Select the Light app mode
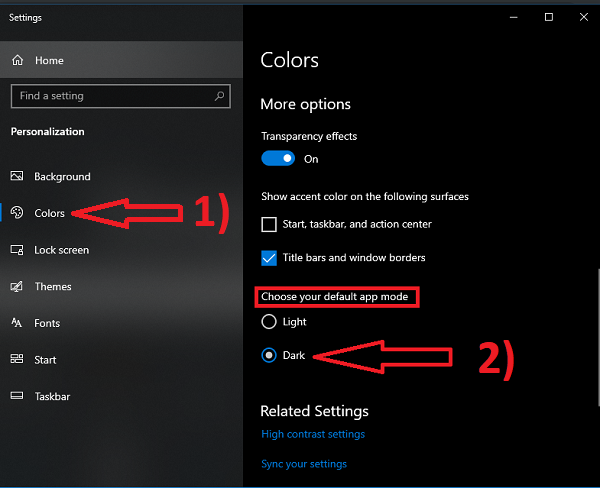Viewport: 600px width, 488px height. pos(269,322)
